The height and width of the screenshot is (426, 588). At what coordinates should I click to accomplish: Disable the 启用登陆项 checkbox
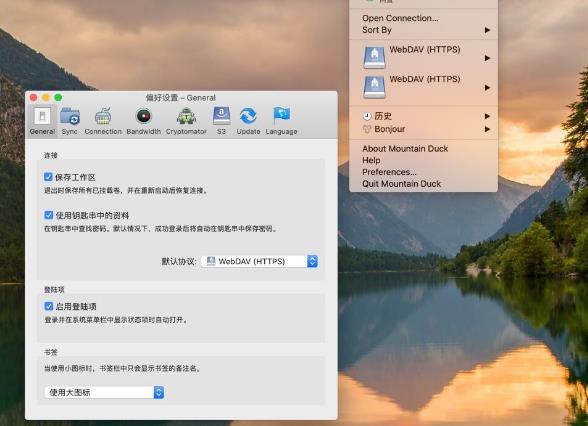(x=48, y=306)
